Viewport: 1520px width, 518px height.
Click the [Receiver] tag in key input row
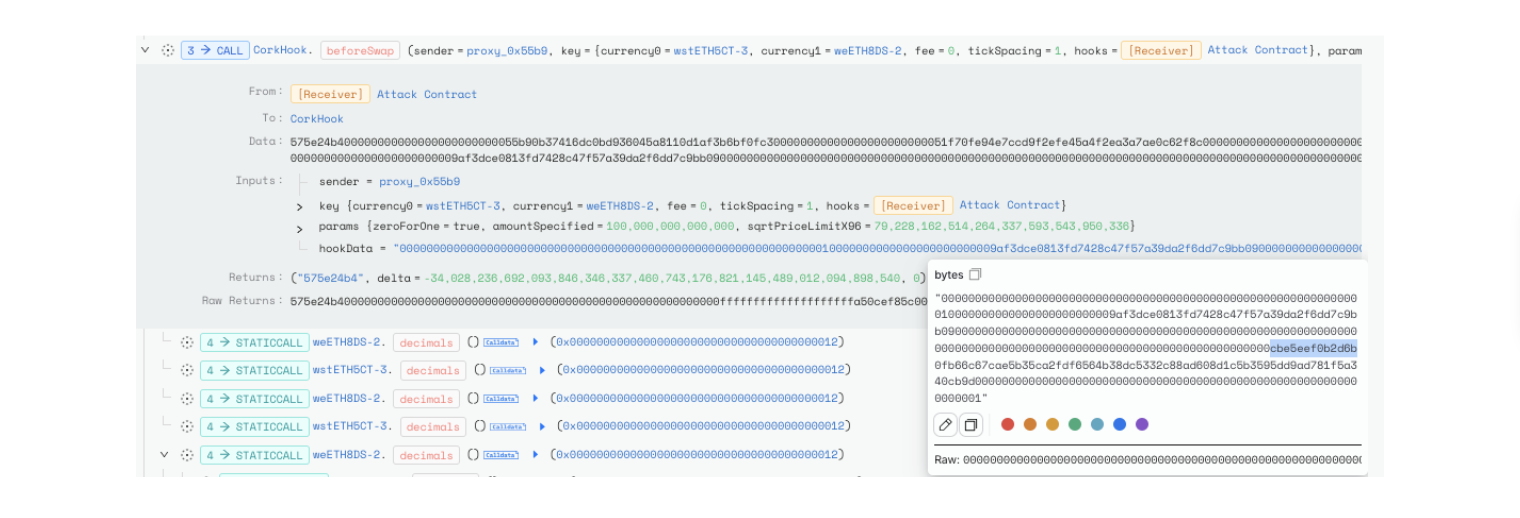pyautogui.click(x=913, y=205)
